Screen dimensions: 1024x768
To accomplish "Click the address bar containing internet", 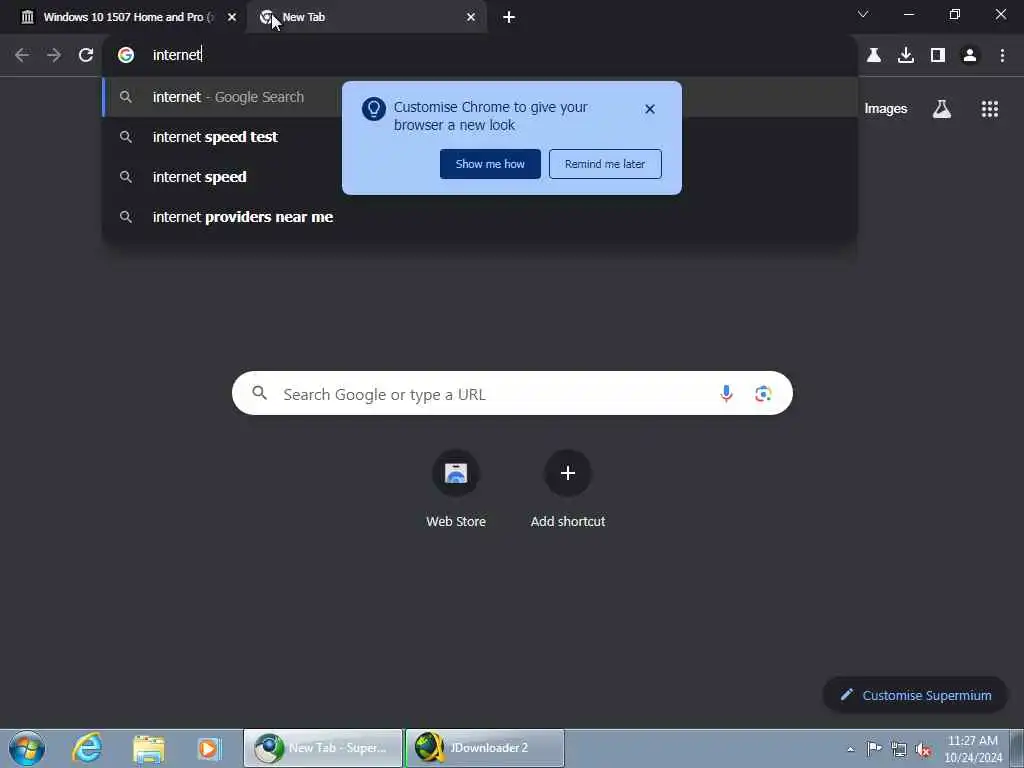I will [480, 55].
